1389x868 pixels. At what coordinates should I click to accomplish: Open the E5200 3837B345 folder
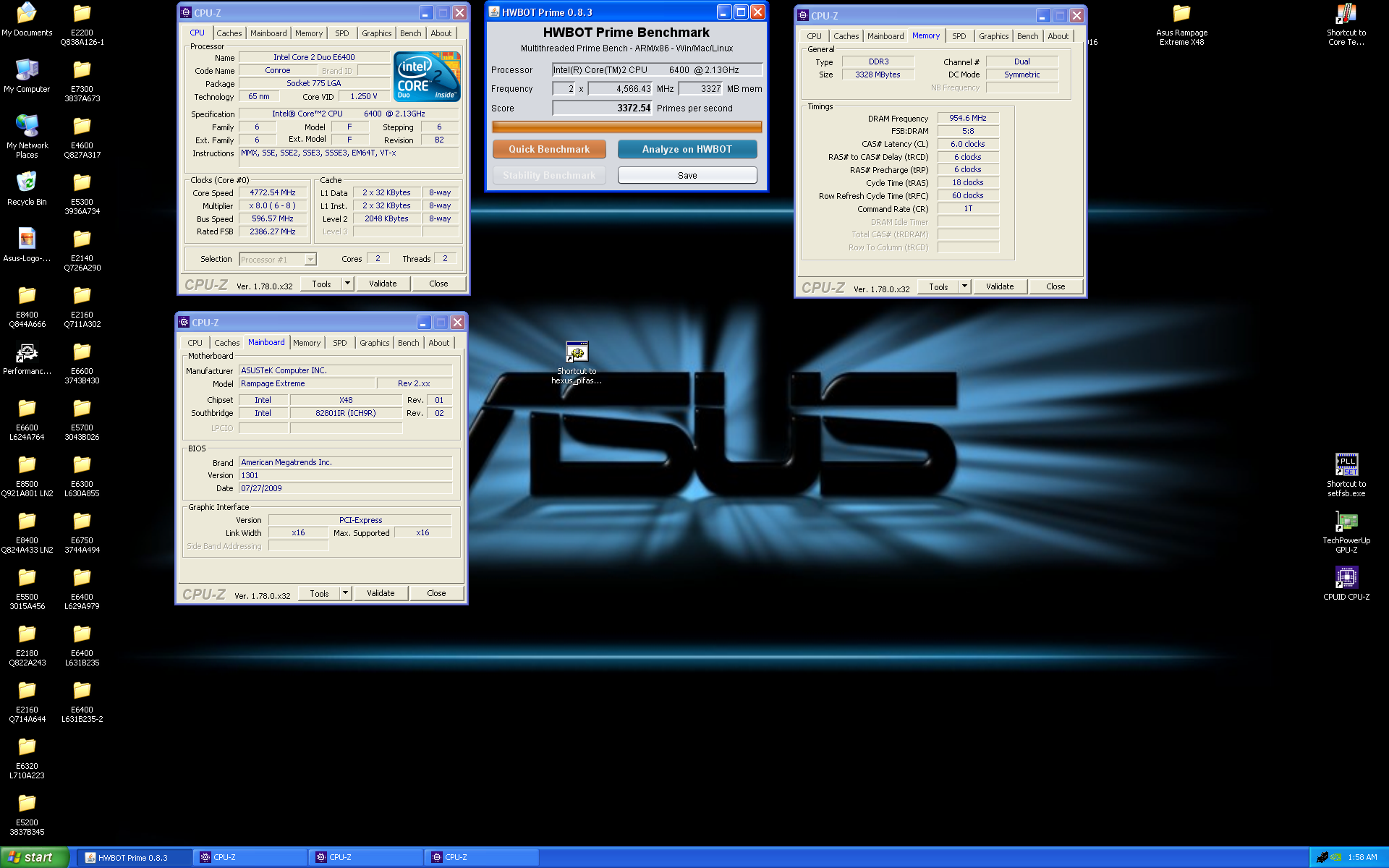27,814
